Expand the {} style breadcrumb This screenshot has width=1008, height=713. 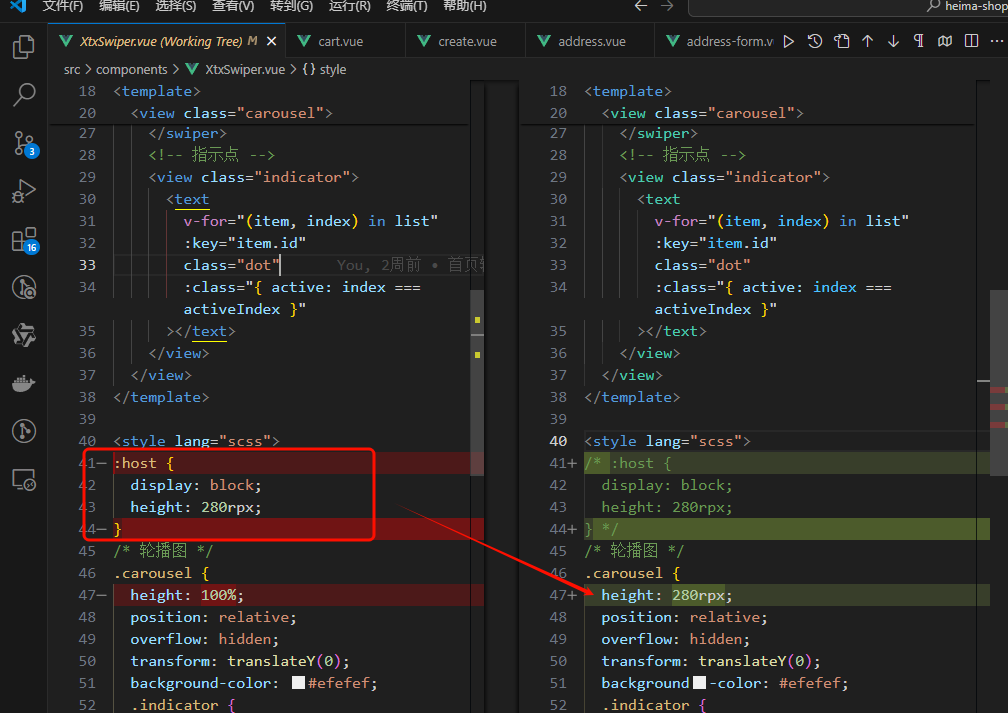tap(324, 69)
